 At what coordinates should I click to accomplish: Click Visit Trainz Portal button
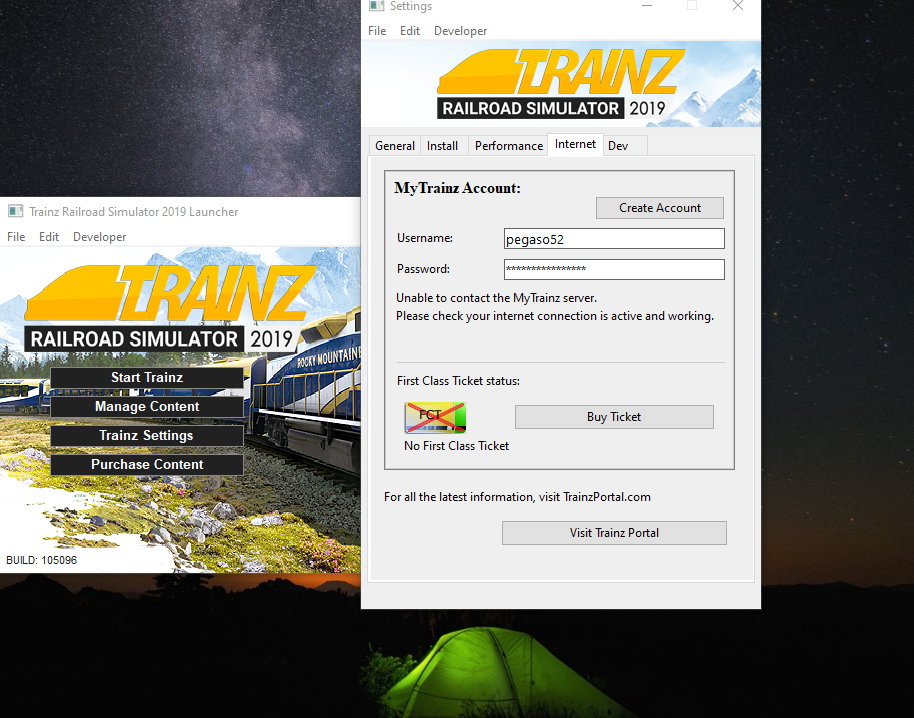[x=614, y=533]
